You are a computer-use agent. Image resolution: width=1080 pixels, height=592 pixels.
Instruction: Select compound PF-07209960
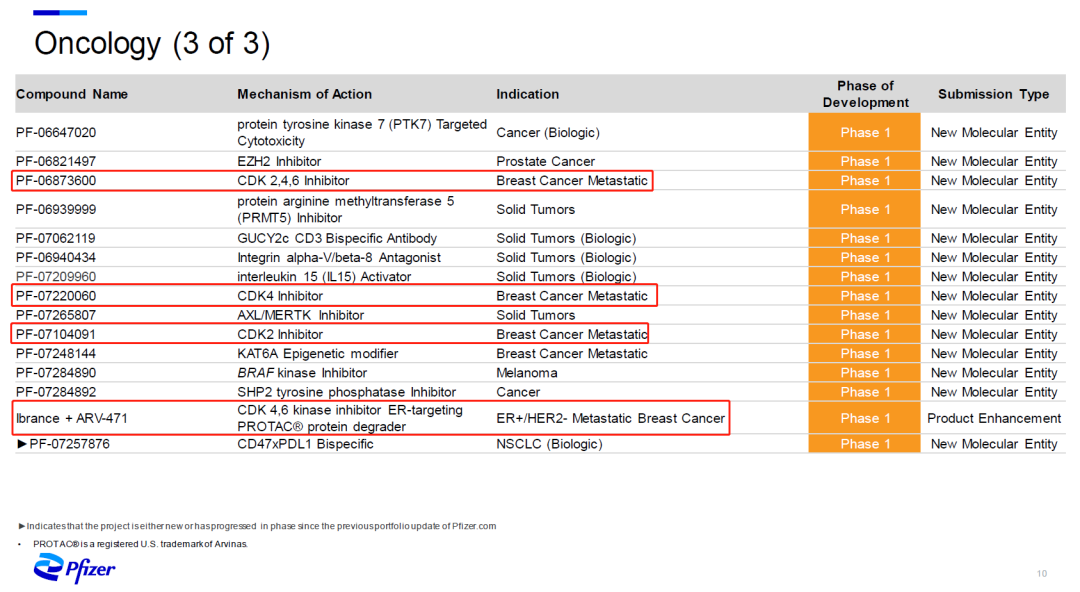(x=56, y=277)
